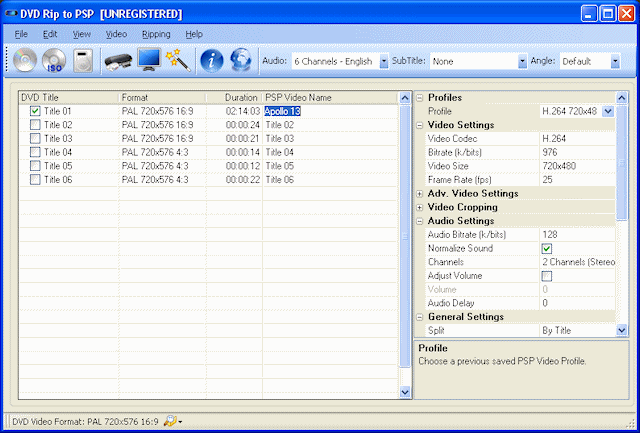Click title list scroll down arrow
This screenshot has height=433, width=640.
click(404, 392)
